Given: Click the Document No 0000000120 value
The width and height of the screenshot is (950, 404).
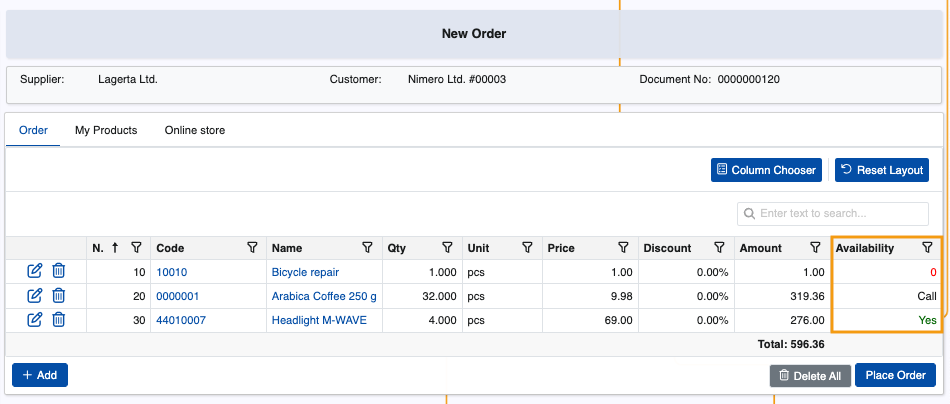Looking at the screenshot, I should pyautogui.click(x=748, y=79).
